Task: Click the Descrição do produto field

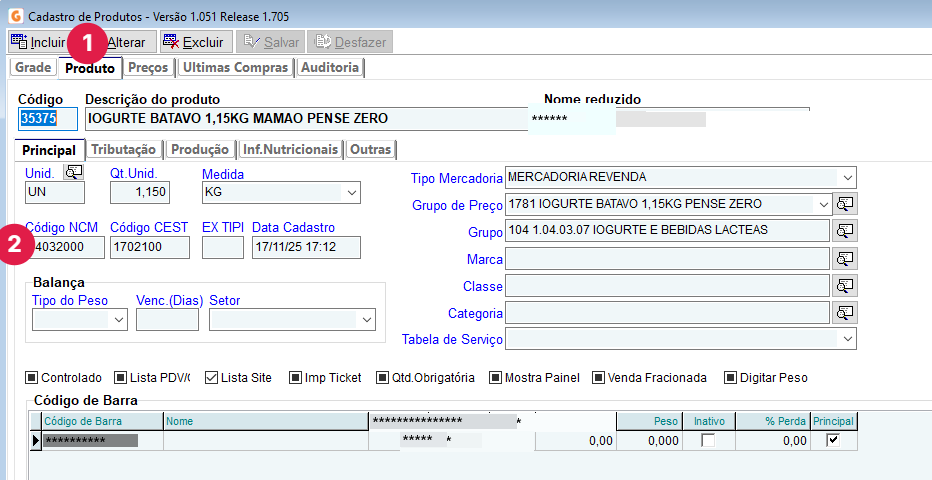Action: [306, 119]
